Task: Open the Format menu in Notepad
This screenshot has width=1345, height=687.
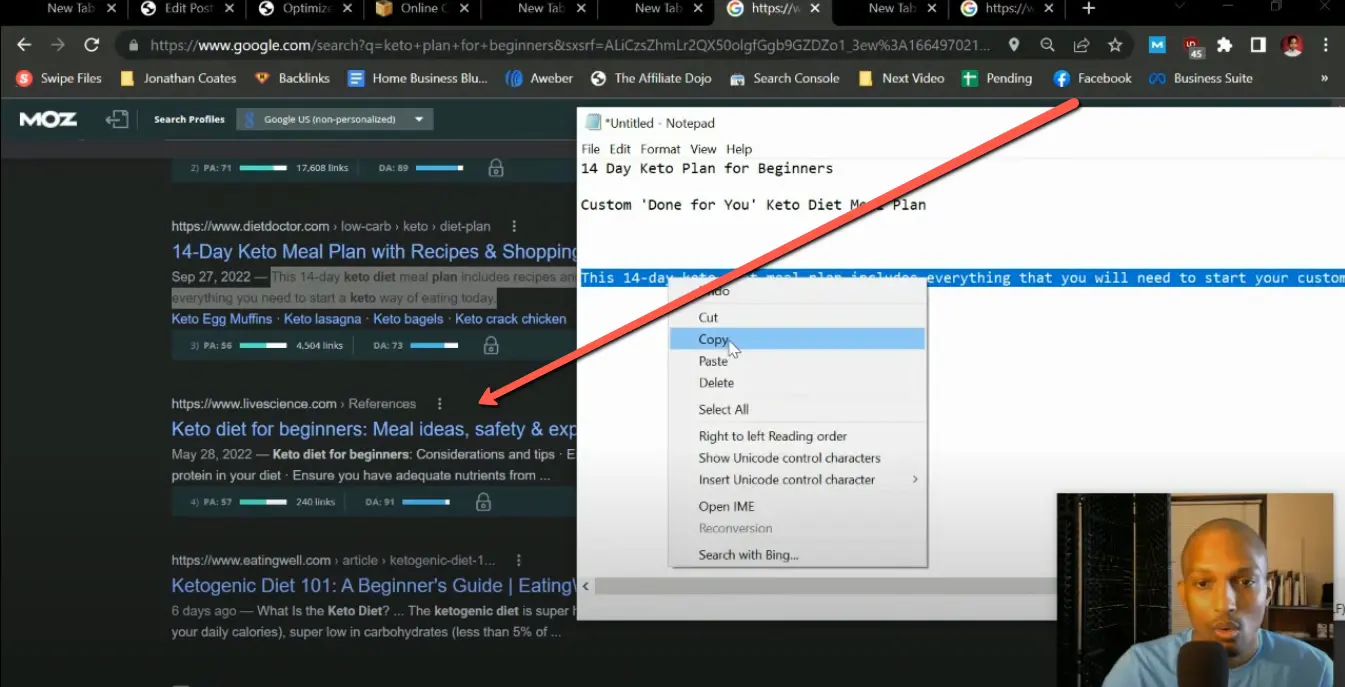Action: pos(660,148)
